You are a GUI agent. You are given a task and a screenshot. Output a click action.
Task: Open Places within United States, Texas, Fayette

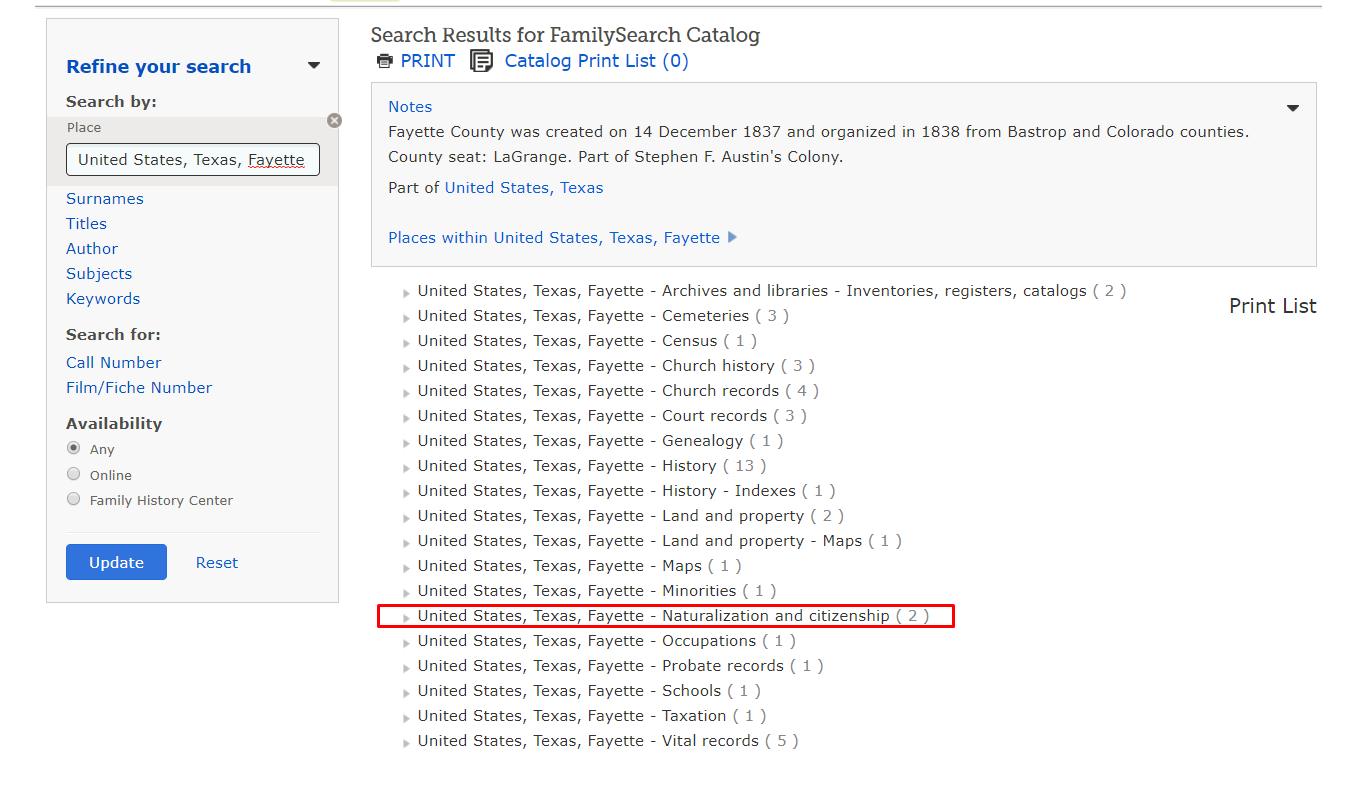point(554,238)
